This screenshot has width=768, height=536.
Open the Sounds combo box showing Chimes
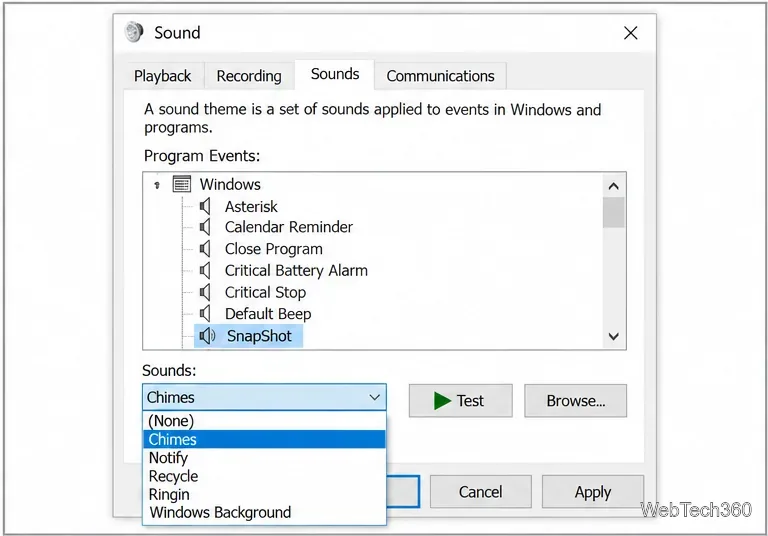click(264, 397)
